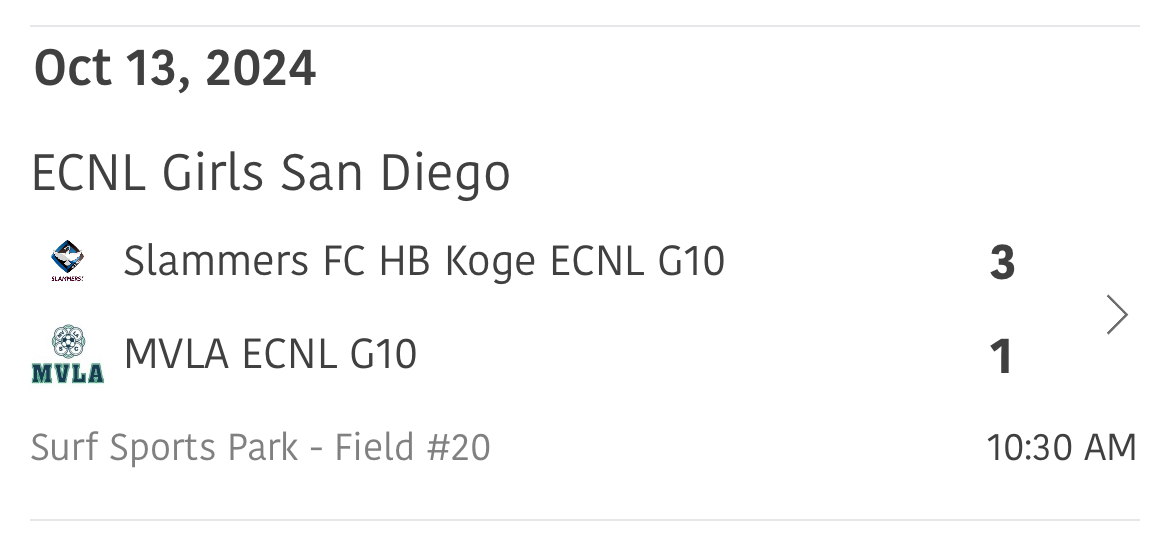
Task: Open match details with the right chevron
Action: click(1118, 315)
